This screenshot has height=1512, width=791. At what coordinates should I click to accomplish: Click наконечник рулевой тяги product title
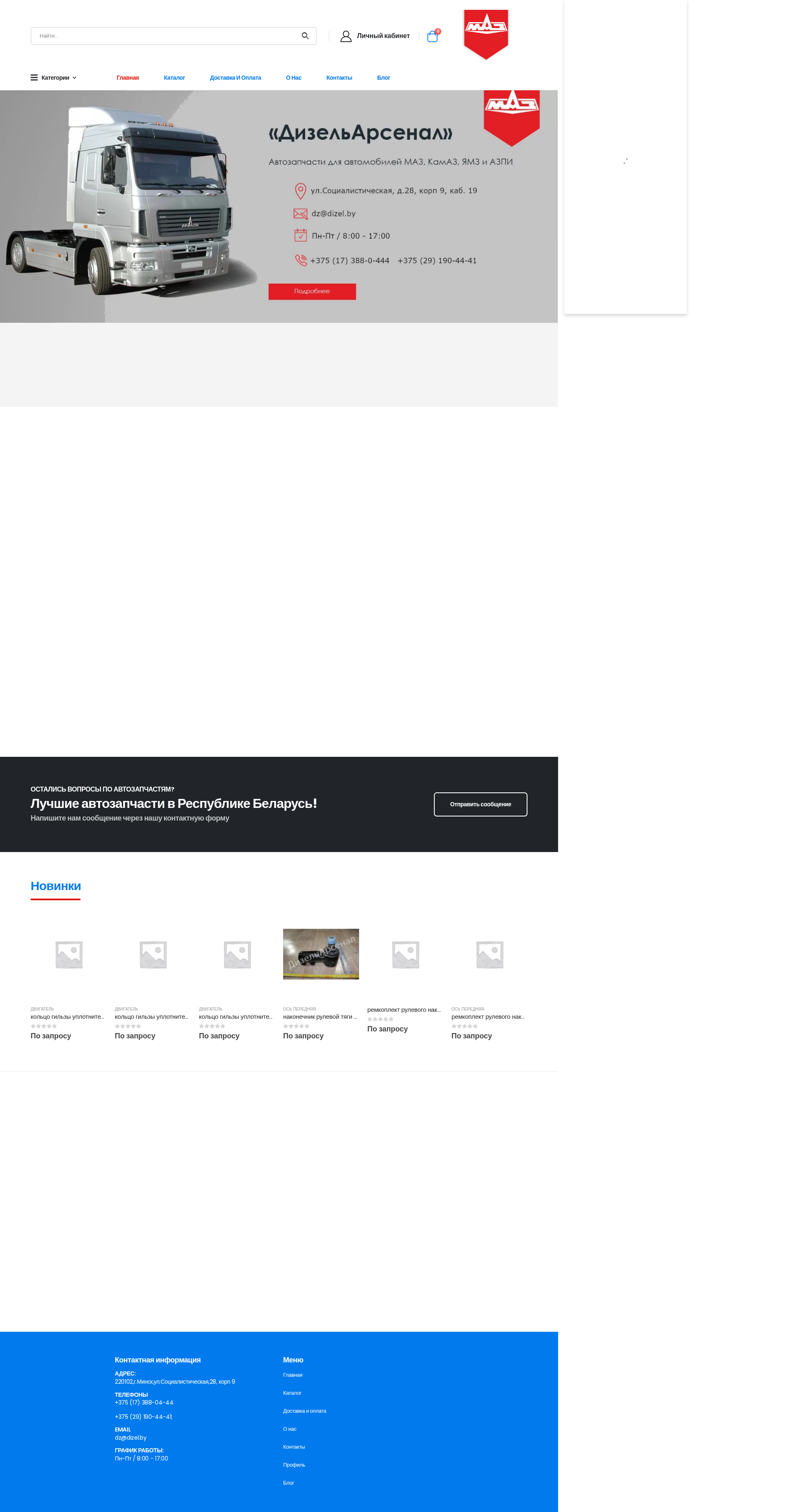pos(320,1017)
